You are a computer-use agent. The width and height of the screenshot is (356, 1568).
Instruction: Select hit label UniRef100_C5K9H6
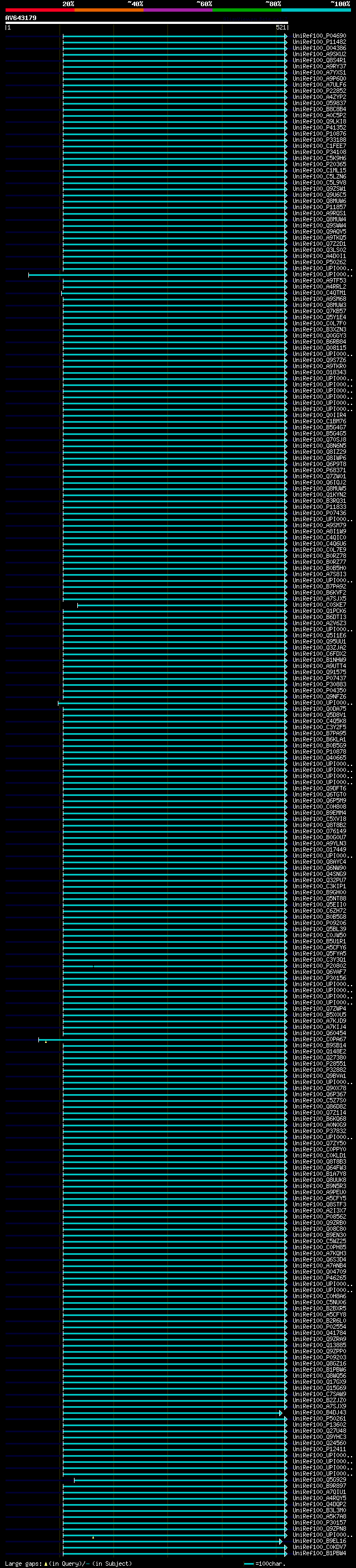pyautogui.click(x=319, y=159)
